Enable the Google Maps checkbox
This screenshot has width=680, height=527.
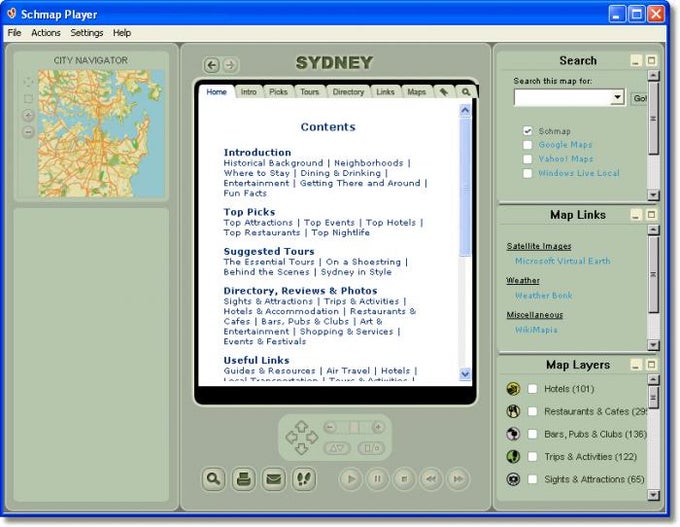pyautogui.click(x=527, y=144)
